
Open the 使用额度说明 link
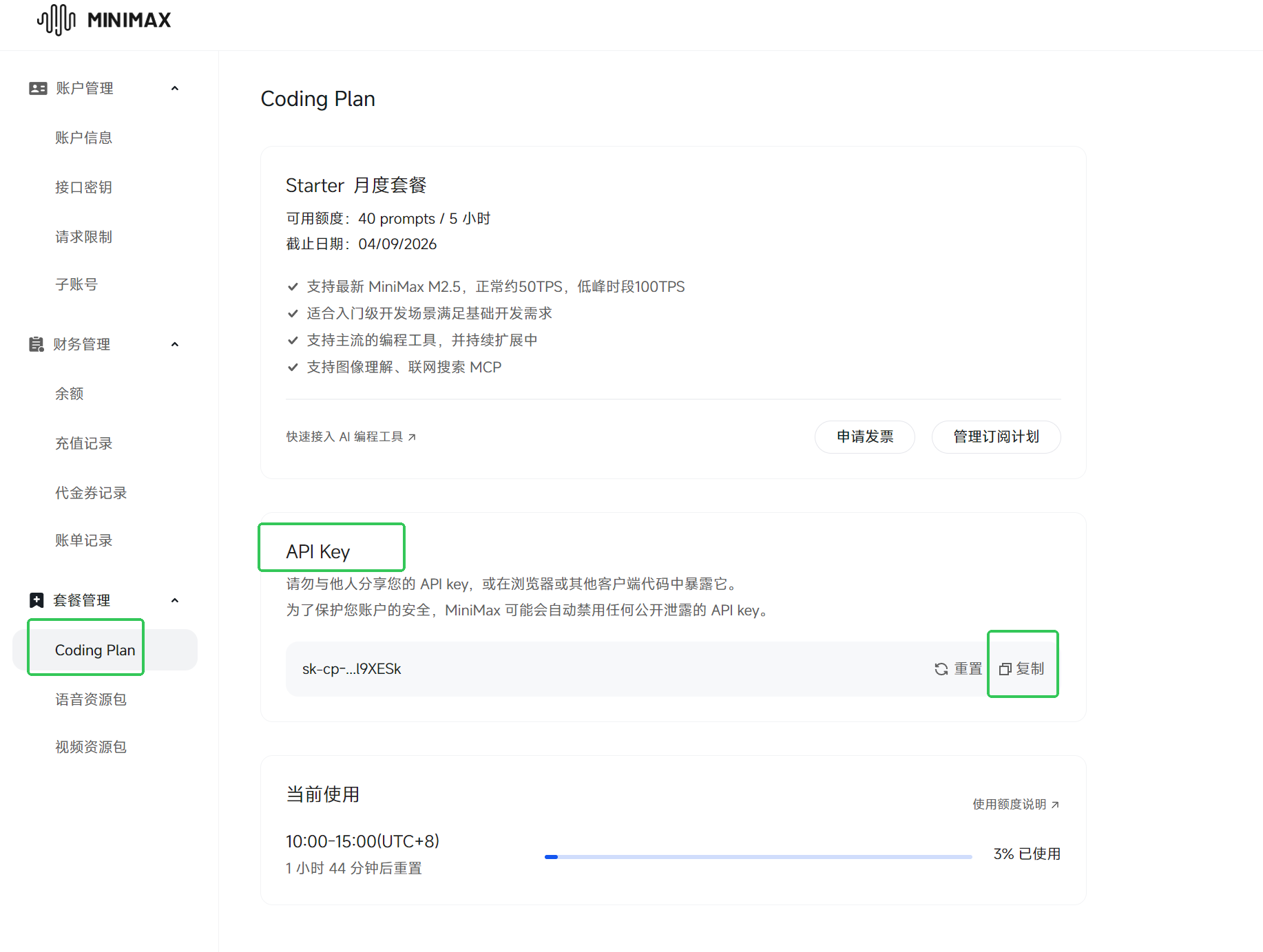pos(1016,805)
